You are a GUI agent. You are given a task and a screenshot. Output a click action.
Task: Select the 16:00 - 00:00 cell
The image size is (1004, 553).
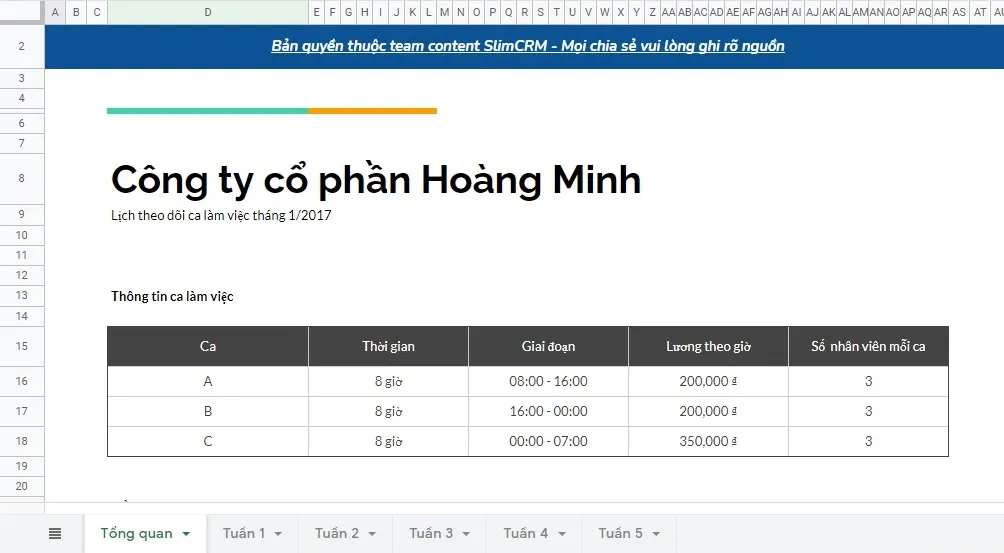point(549,411)
